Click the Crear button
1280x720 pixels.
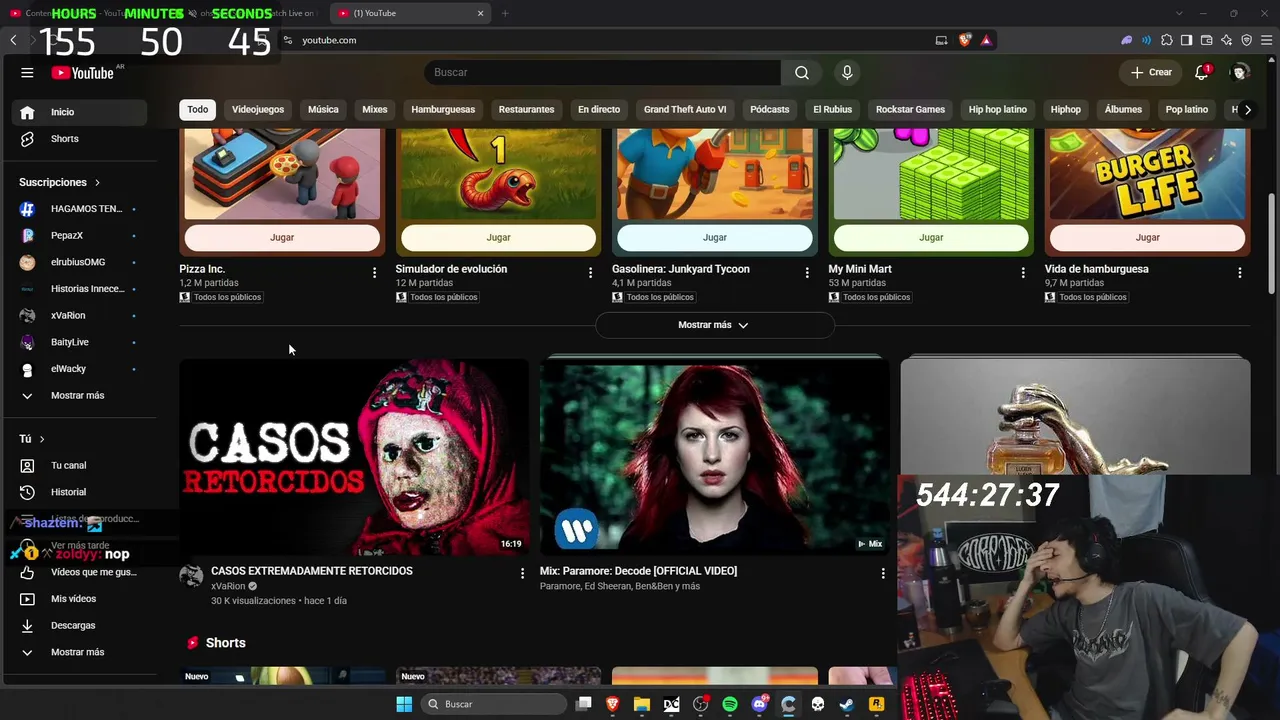pyautogui.click(x=1151, y=72)
